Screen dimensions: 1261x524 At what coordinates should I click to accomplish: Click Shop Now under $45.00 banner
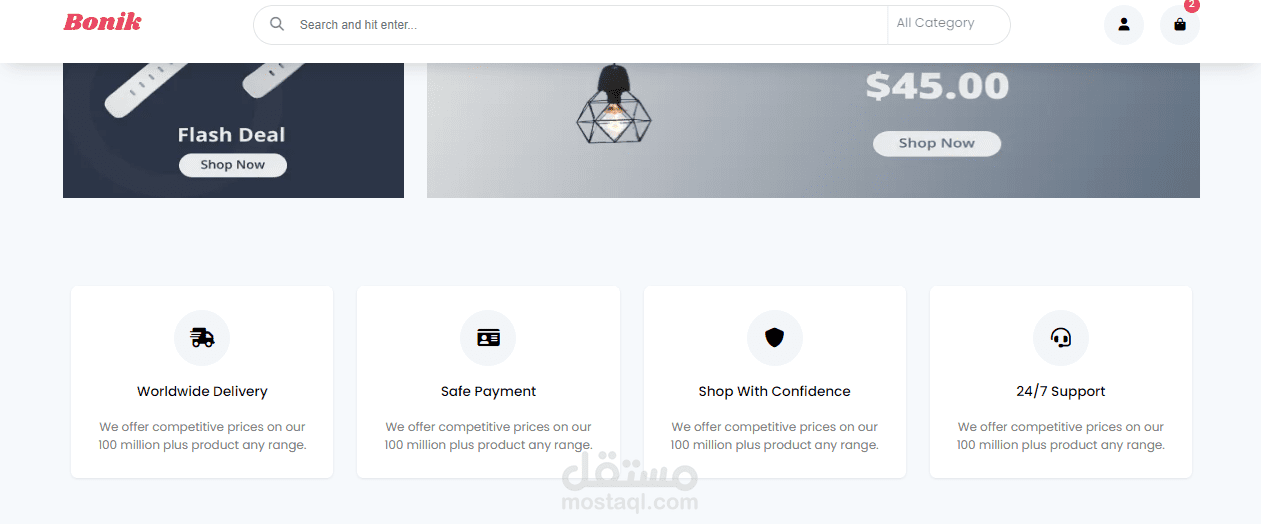[x=937, y=143]
